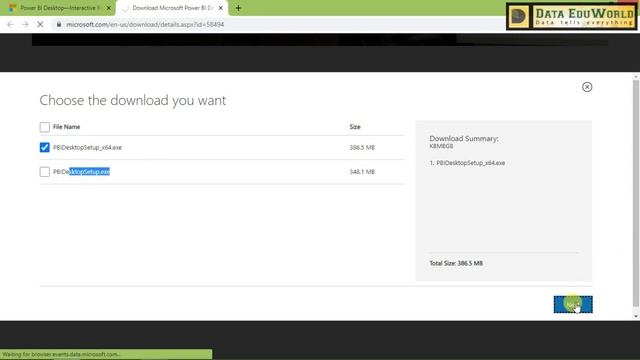Open a new browser tab
The image size is (640, 360).
click(238, 8)
